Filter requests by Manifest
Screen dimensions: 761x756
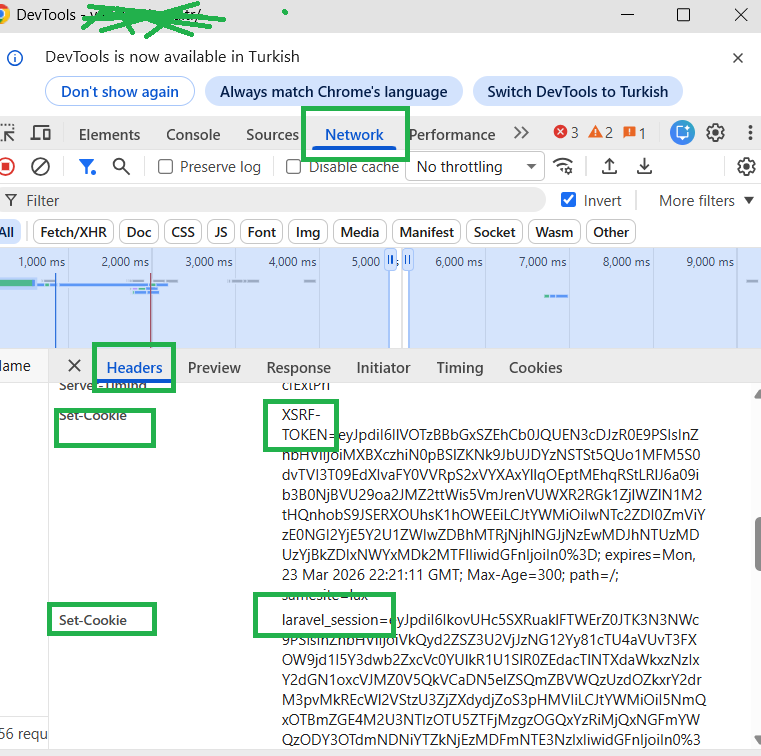point(427,232)
